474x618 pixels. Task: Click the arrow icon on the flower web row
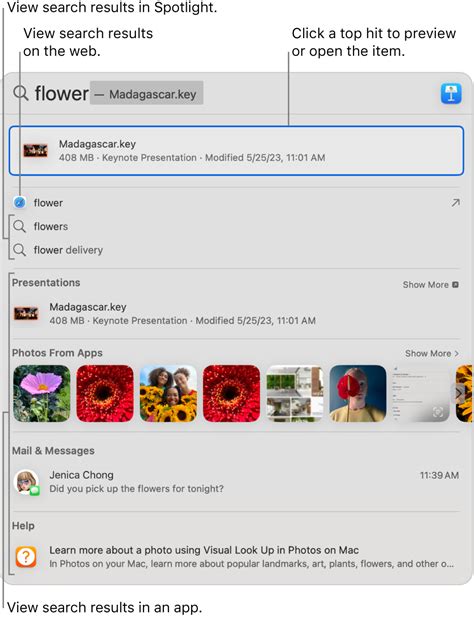pos(455,203)
